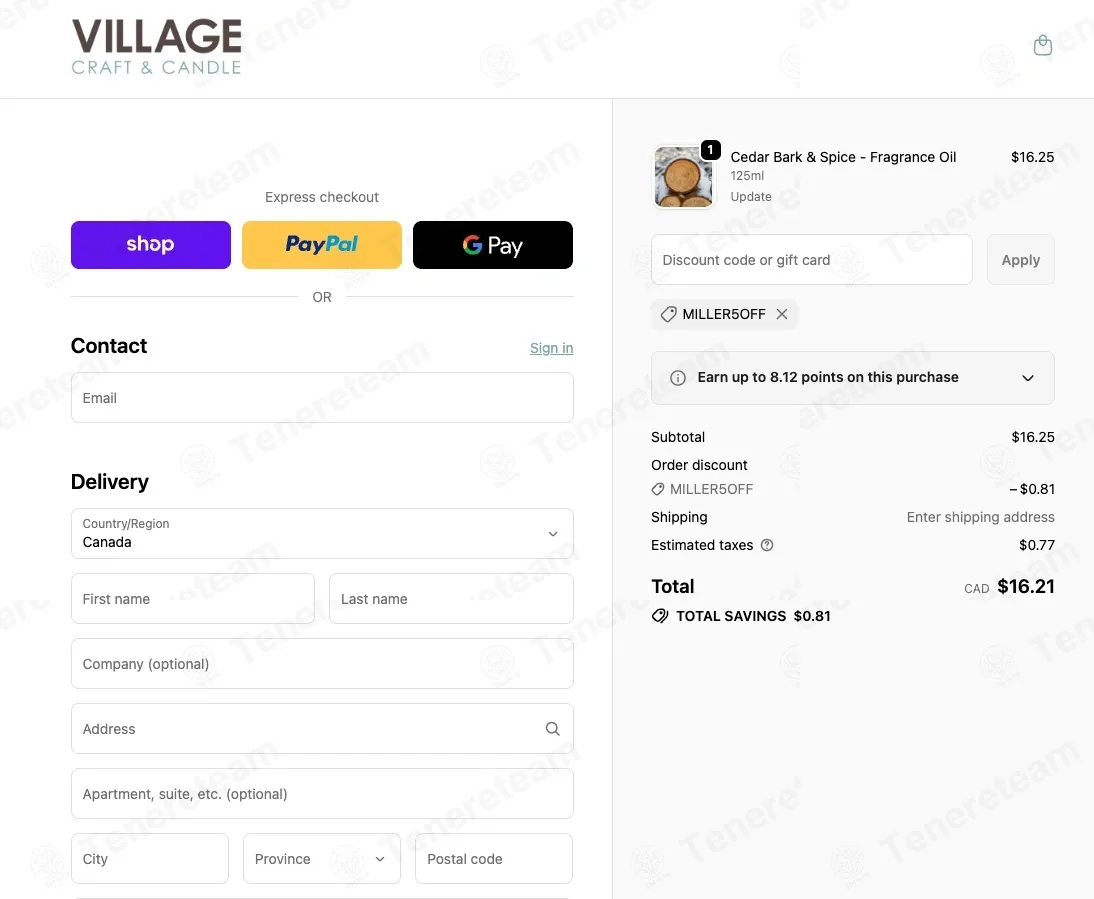The image size is (1094, 899).
Task: Pay with Shop Pay express button
Action: (151, 245)
